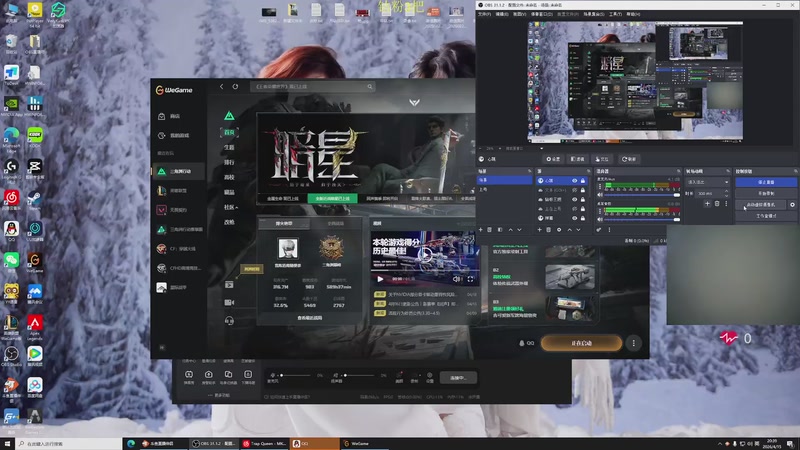Select the second tab in player stats panel
The height and width of the screenshot is (450, 800).
(x=335, y=223)
